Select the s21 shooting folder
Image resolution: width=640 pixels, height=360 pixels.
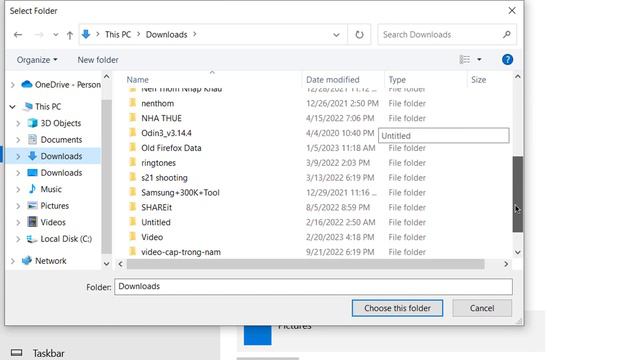coord(164,178)
